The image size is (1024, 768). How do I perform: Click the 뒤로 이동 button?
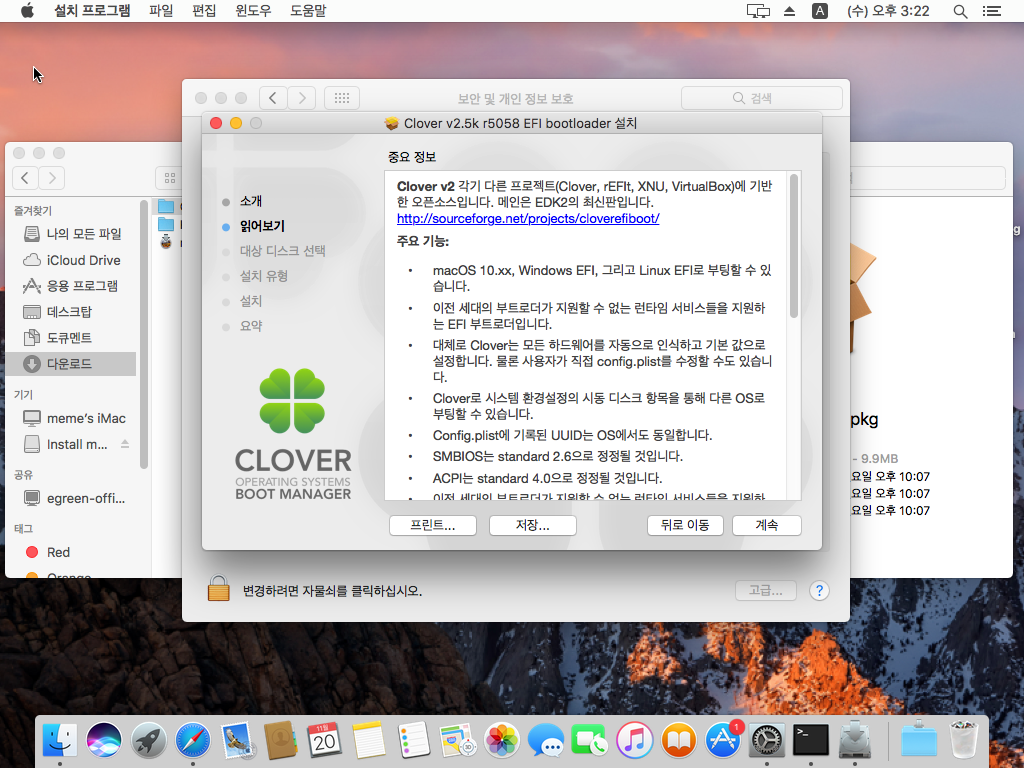pyautogui.click(x=685, y=525)
